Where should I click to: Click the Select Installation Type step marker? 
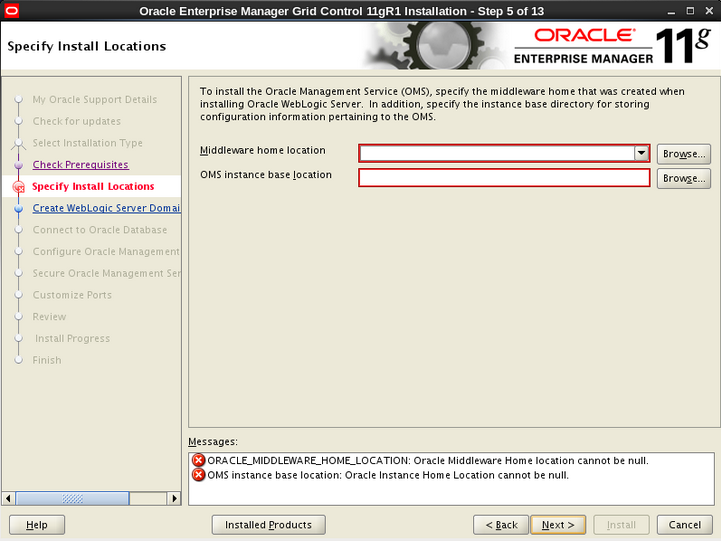click(x=18, y=143)
